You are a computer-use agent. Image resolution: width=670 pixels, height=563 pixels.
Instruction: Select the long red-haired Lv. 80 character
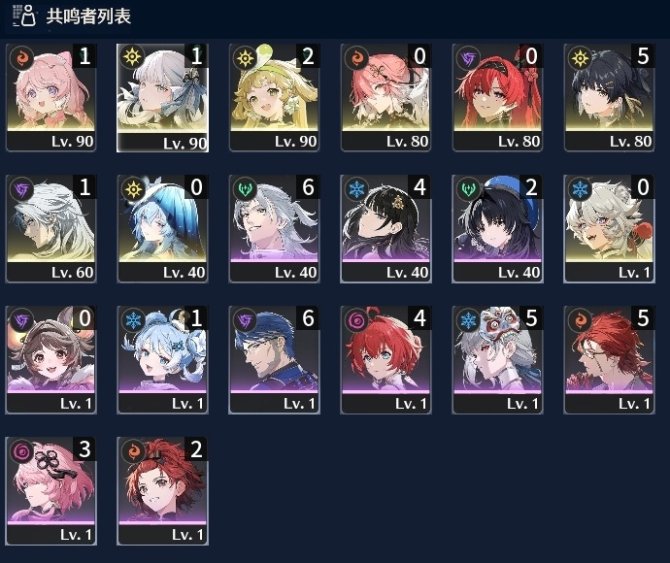pos(497,97)
